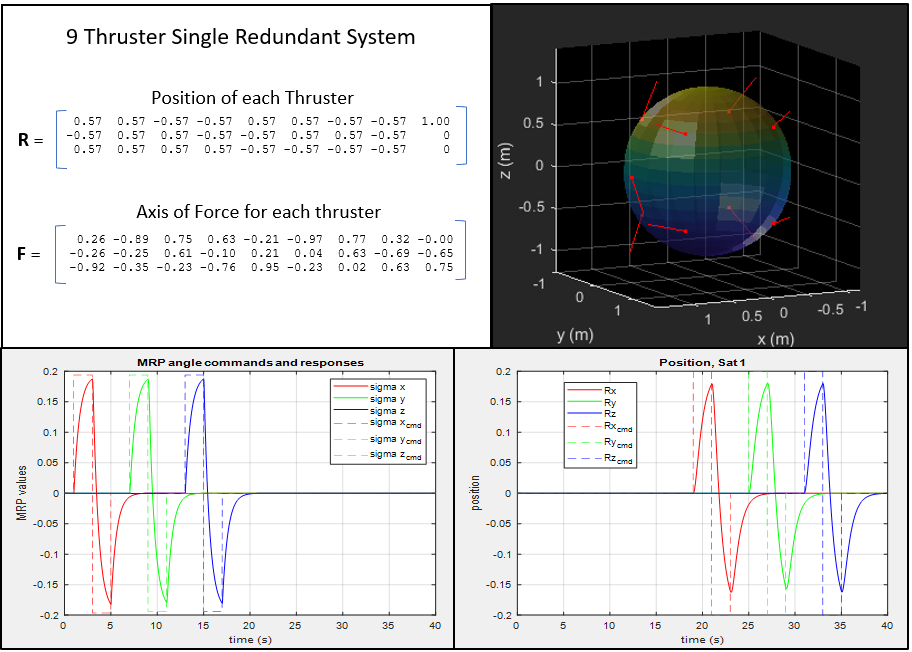
Task: Click the 40 tick on the Position plot time axis
Action: [x=887, y=625]
